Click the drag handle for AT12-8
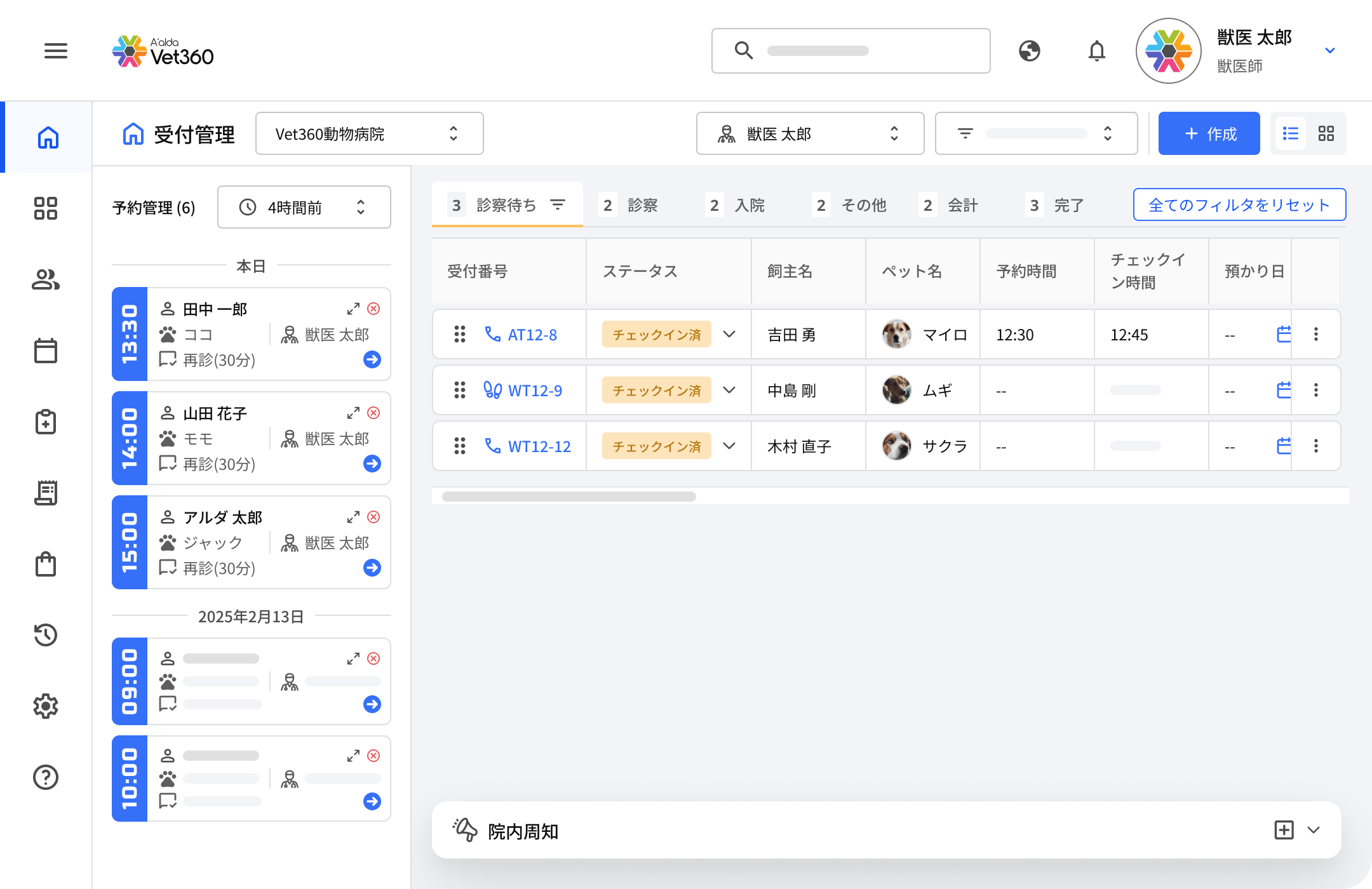Image resolution: width=1372 pixels, height=889 pixels. click(460, 334)
